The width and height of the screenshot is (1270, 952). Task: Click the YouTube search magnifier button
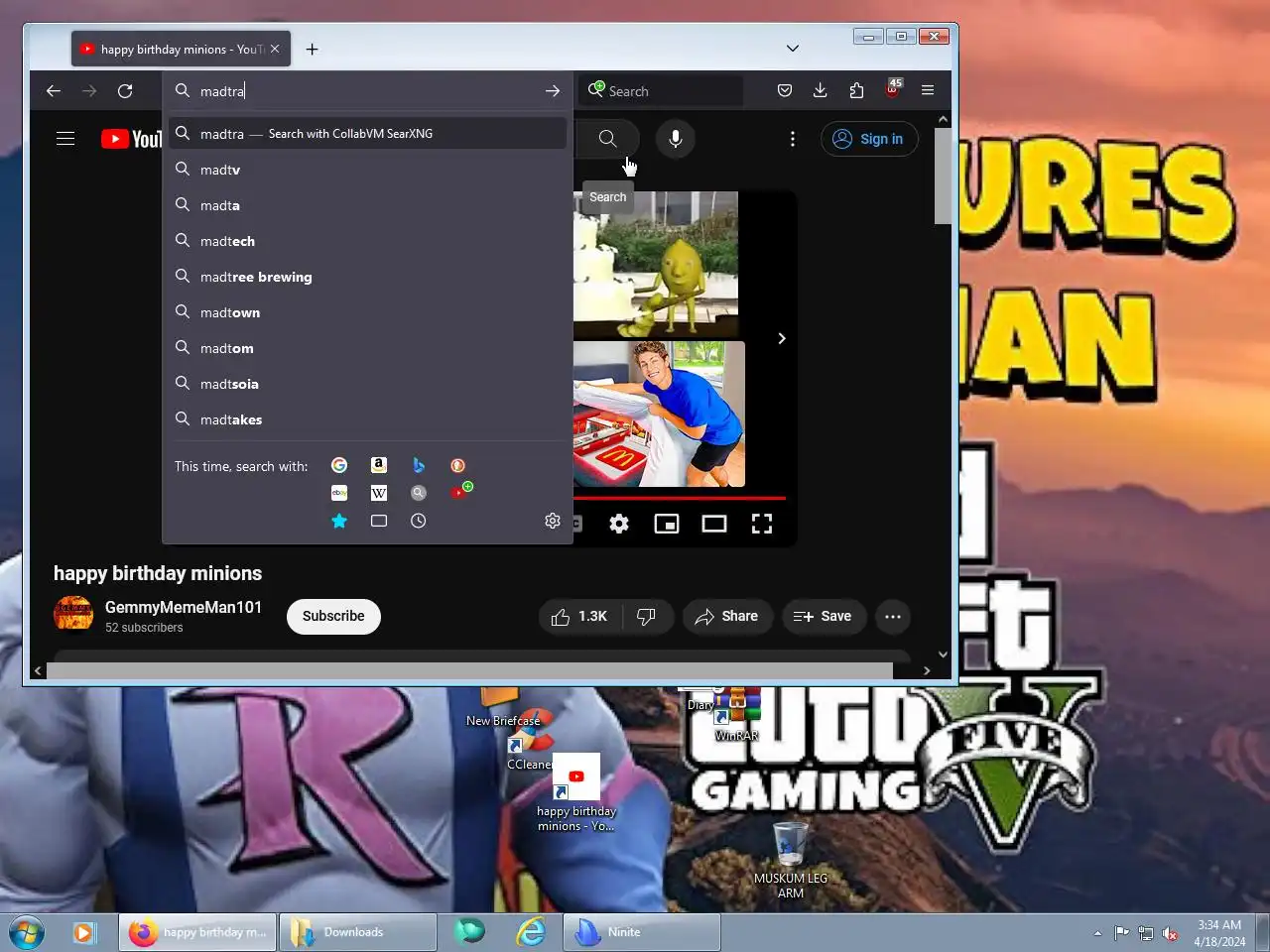click(x=607, y=139)
